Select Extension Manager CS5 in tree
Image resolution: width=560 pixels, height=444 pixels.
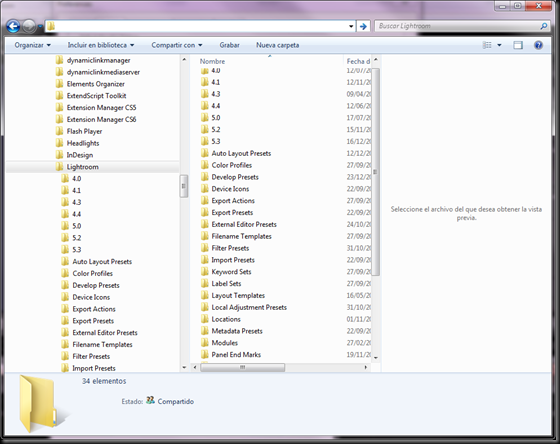pos(101,108)
